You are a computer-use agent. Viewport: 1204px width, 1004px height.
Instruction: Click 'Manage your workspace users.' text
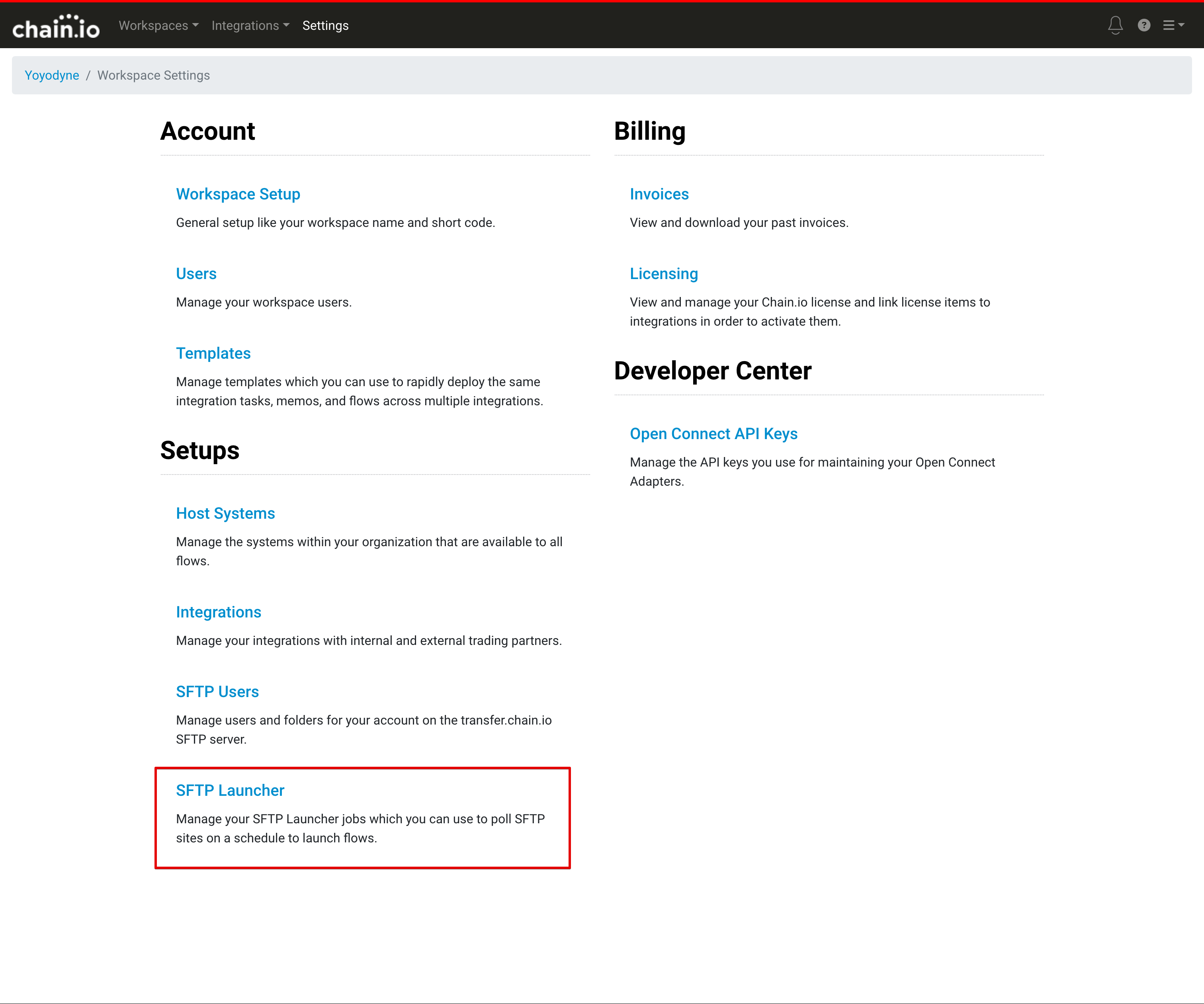coord(264,302)
